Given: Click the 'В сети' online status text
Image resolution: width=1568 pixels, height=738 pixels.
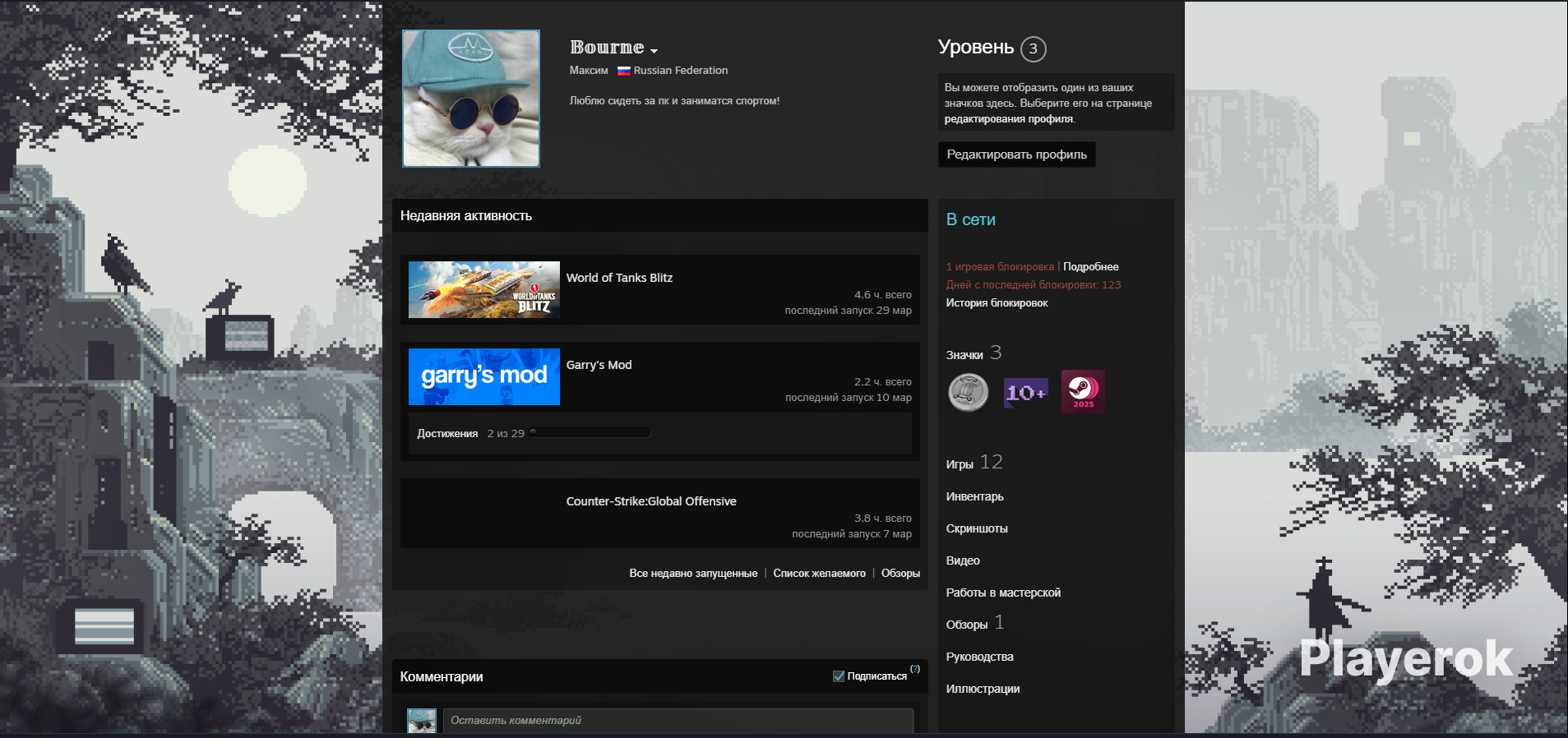Looking at the screenshot, I should [970, 219].
